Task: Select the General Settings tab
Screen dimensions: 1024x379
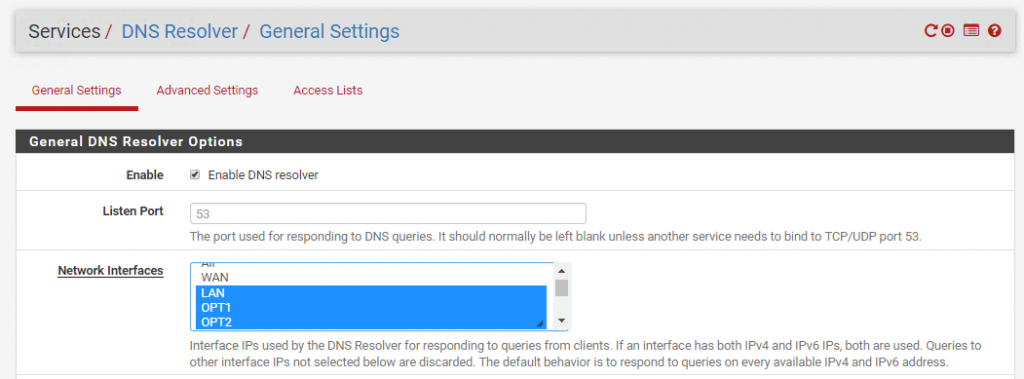Action: pyautogui.click(x=76, y=90)
